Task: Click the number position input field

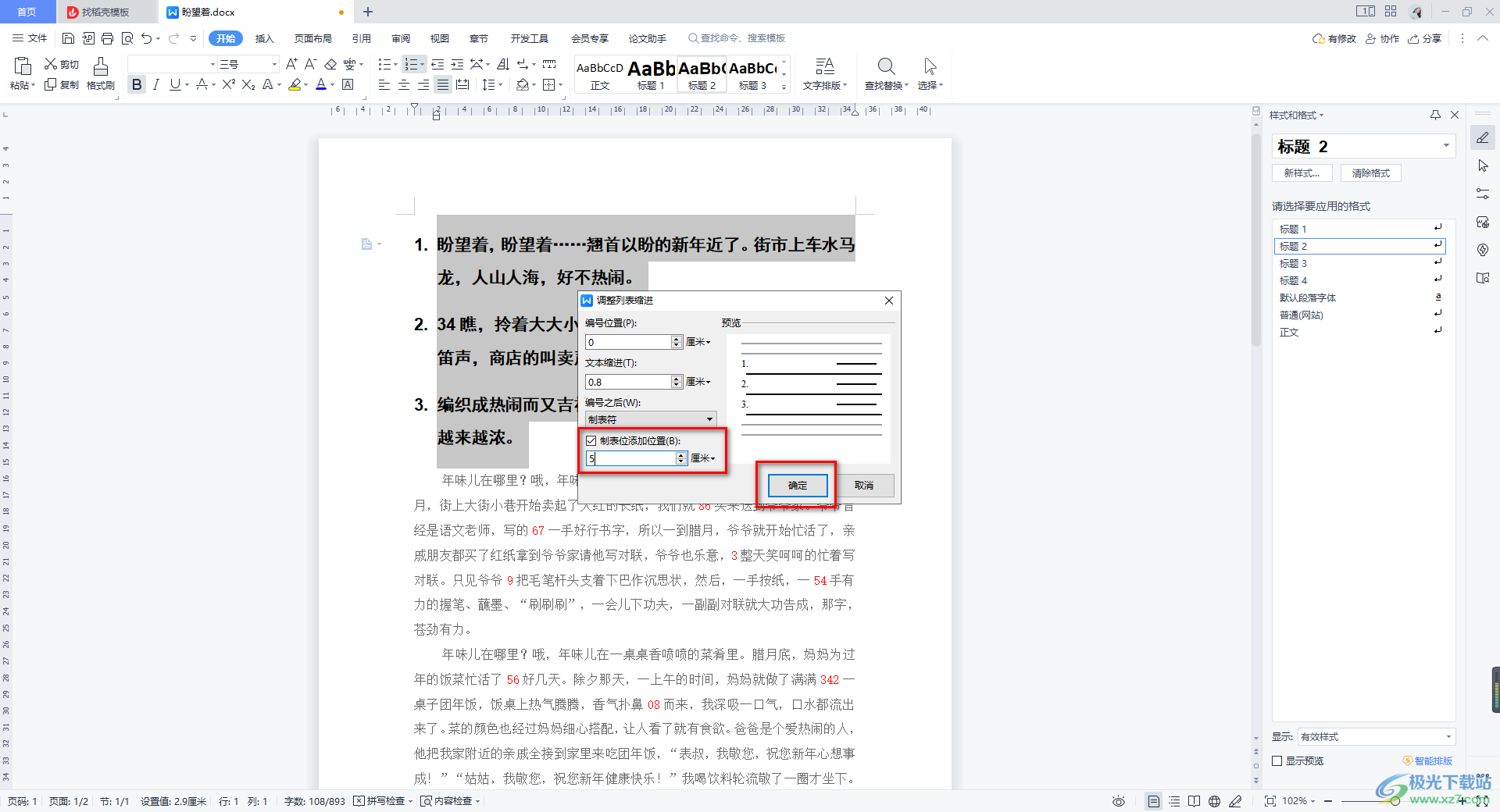Action: point(628,342)
